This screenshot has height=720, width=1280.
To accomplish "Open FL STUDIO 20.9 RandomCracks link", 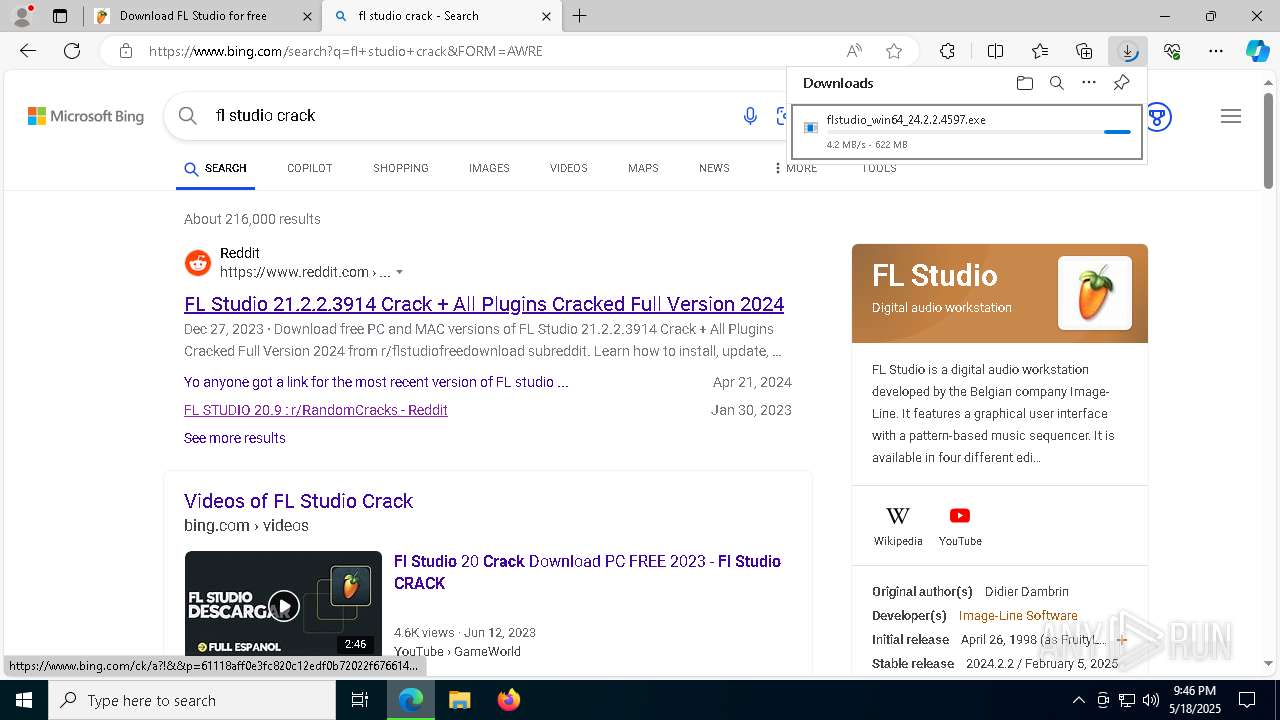I will tap(316, 410).
